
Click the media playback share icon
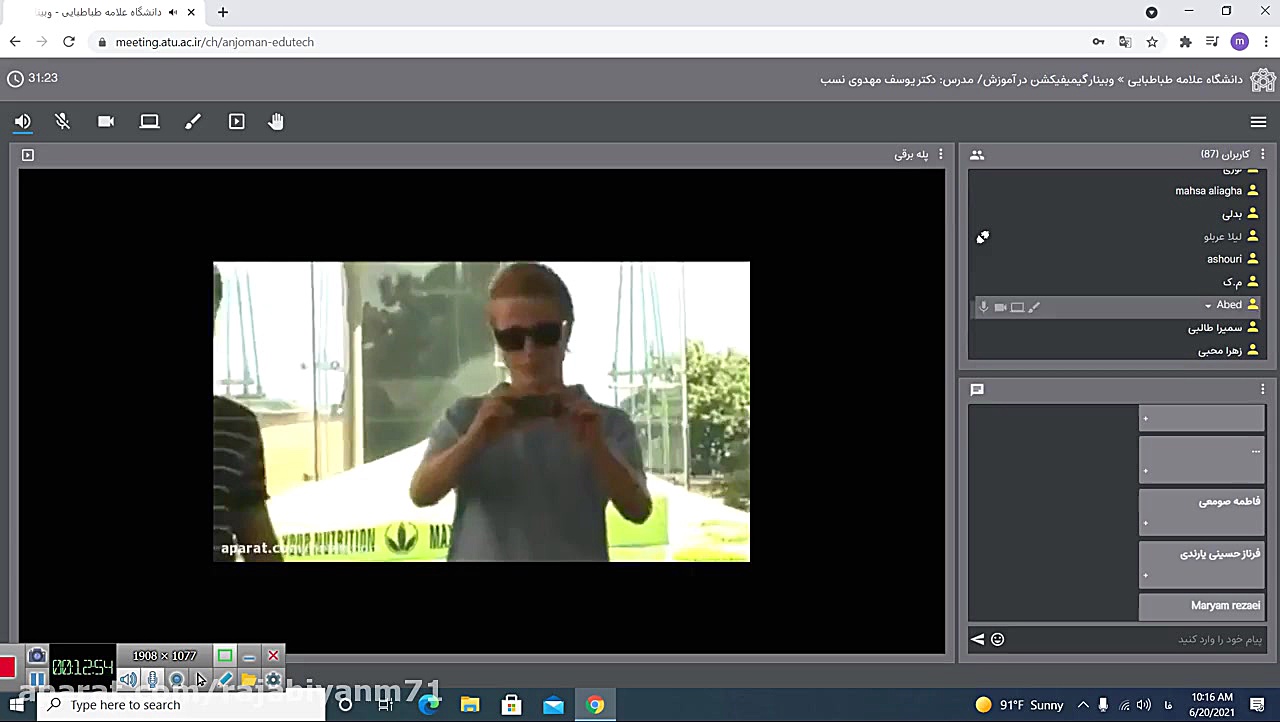pyautogui.click(x=236, y=122)
